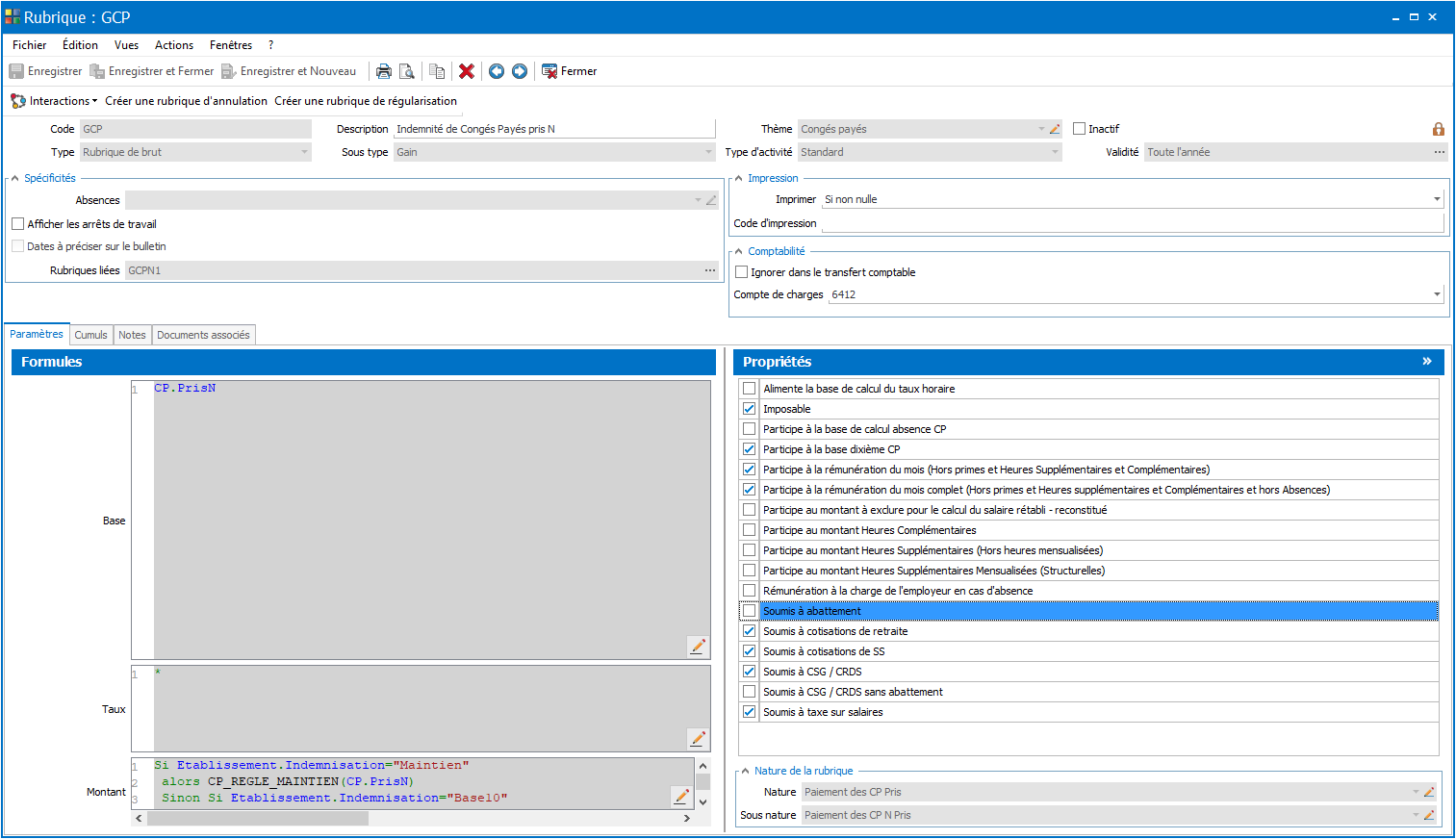The height and width of the screenshot is (839, 1456).
Task: Open the Imprimer dropdown
Action: point(1437,199)
